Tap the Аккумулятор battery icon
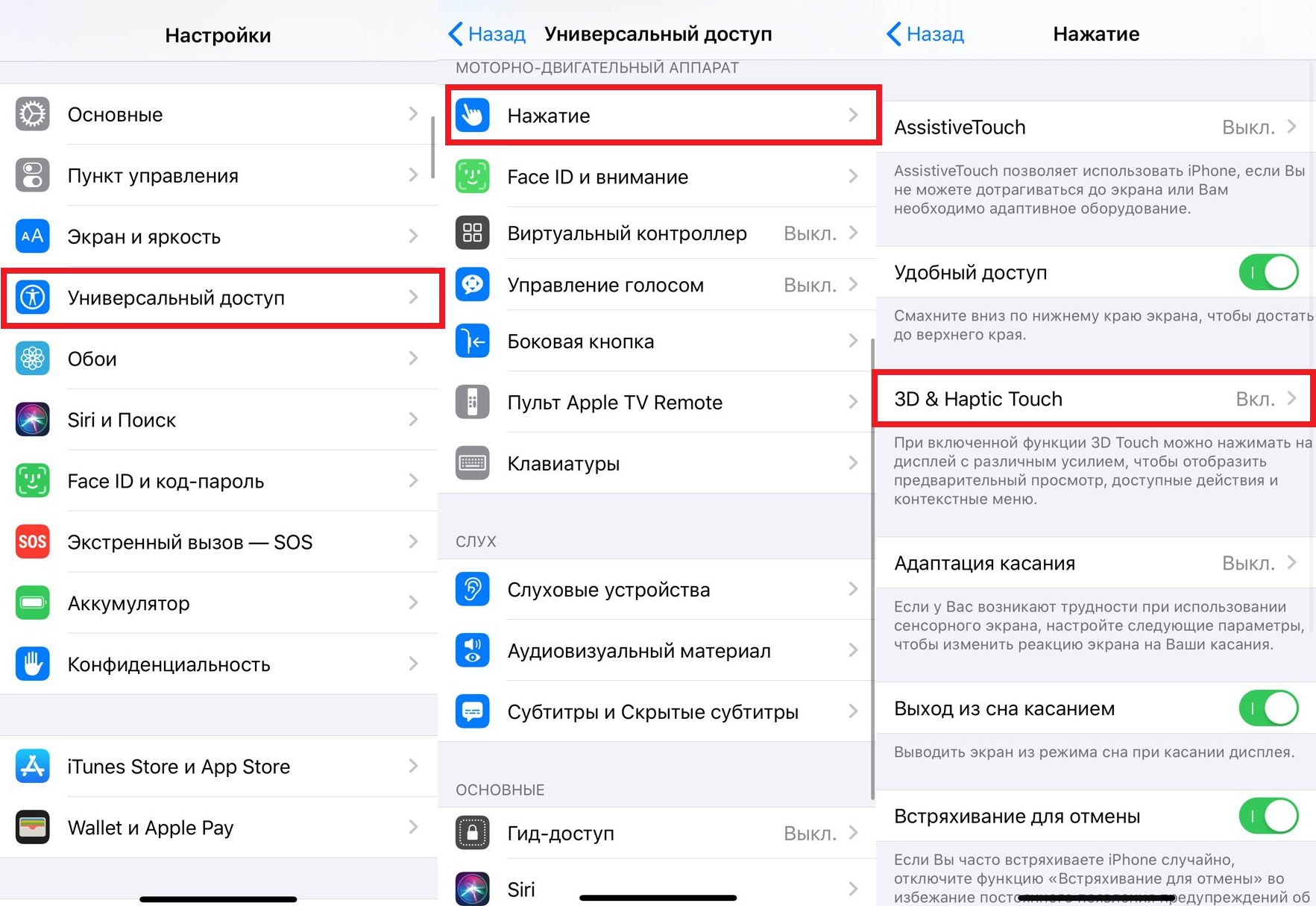 click(33, 603)
